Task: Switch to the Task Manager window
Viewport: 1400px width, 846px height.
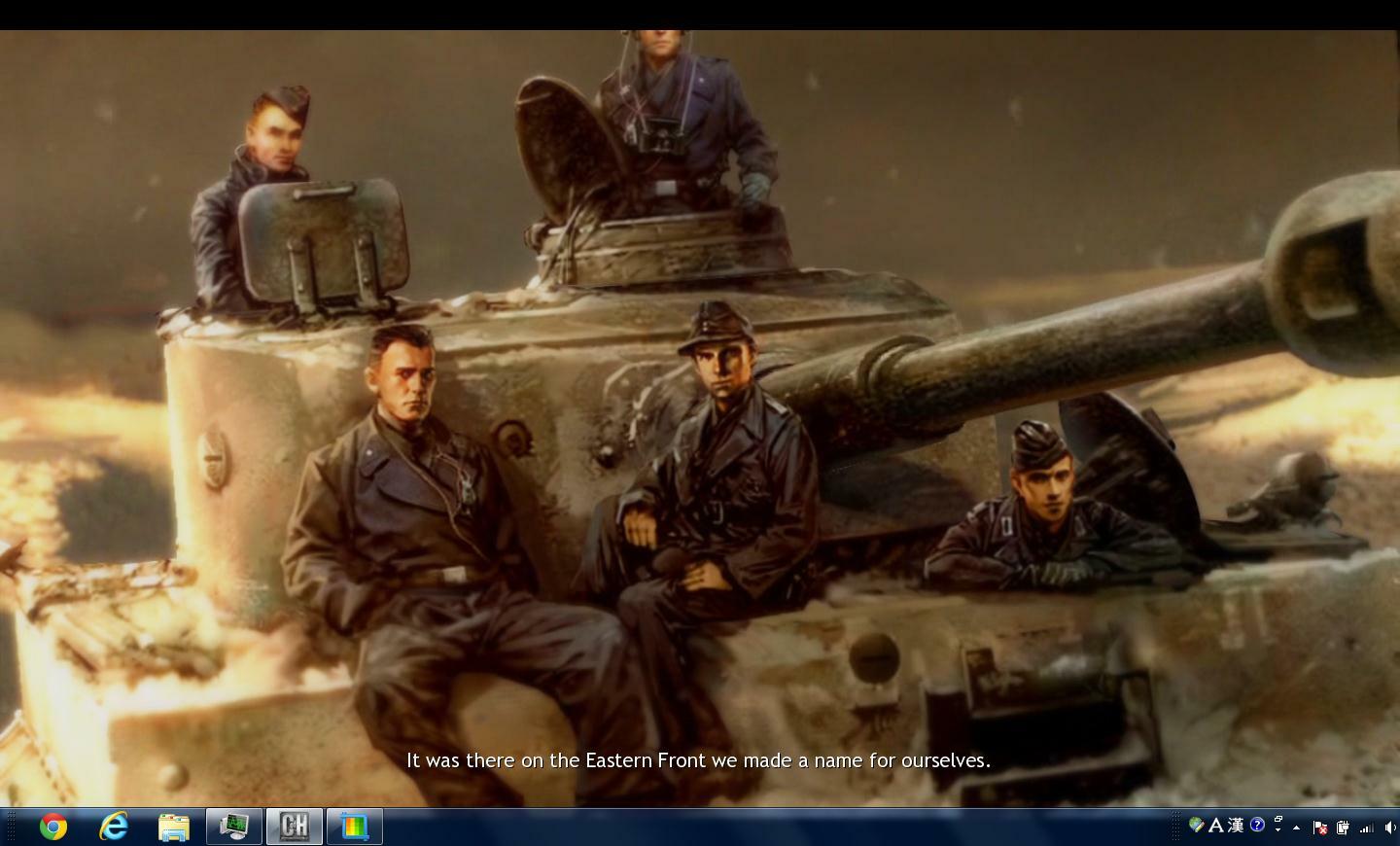Action: pos(234,827)
